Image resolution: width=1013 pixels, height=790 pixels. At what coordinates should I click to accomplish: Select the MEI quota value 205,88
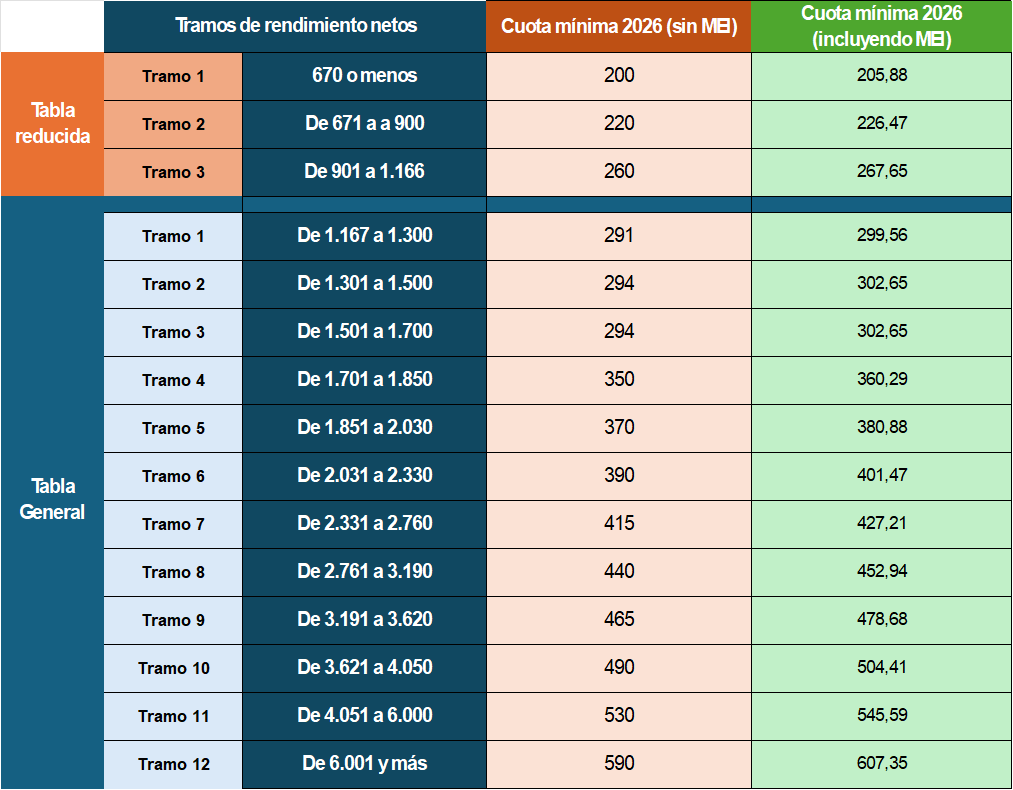[881, 75]
